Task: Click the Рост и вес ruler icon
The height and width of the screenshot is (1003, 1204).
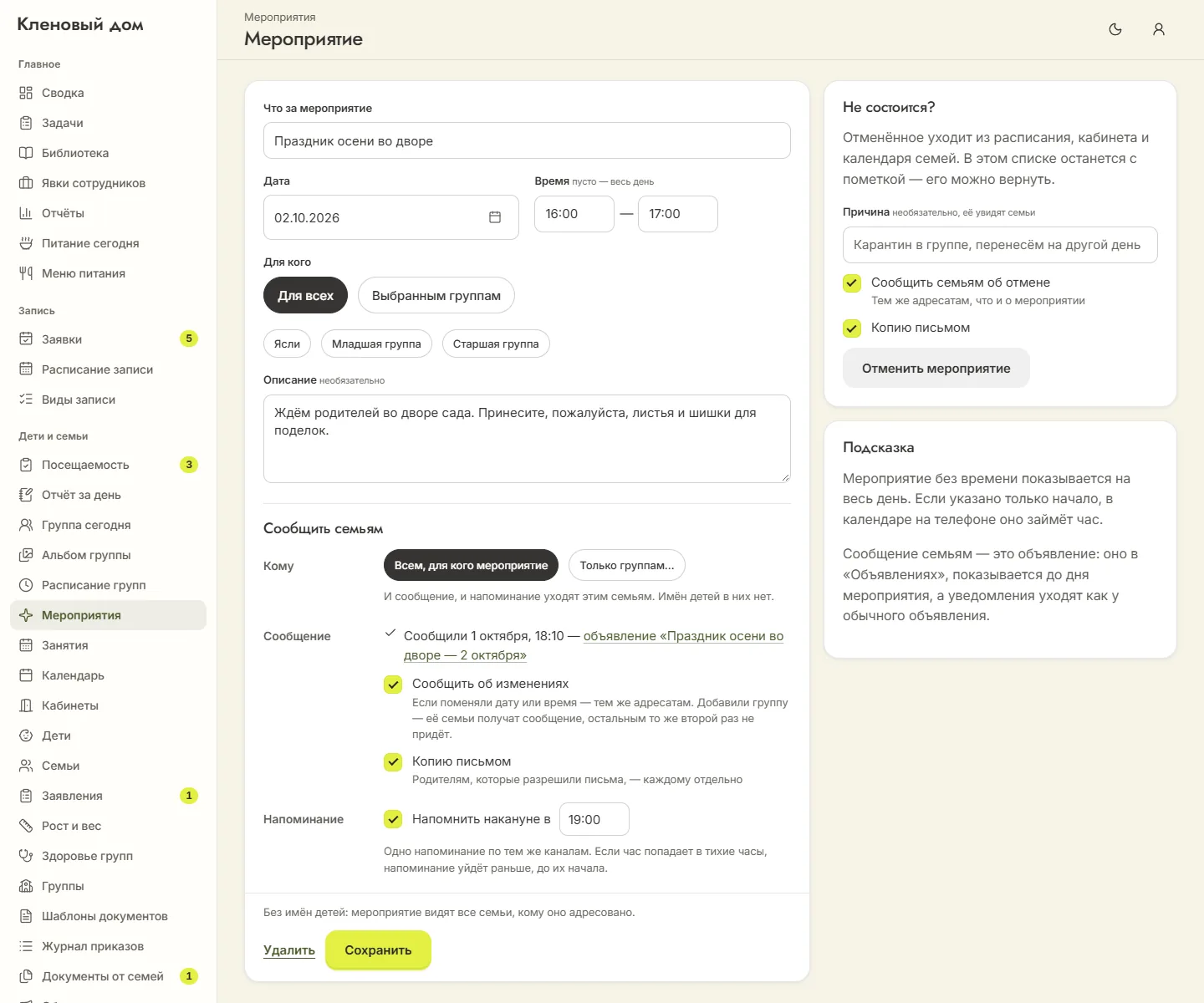Action: (26, 826)
